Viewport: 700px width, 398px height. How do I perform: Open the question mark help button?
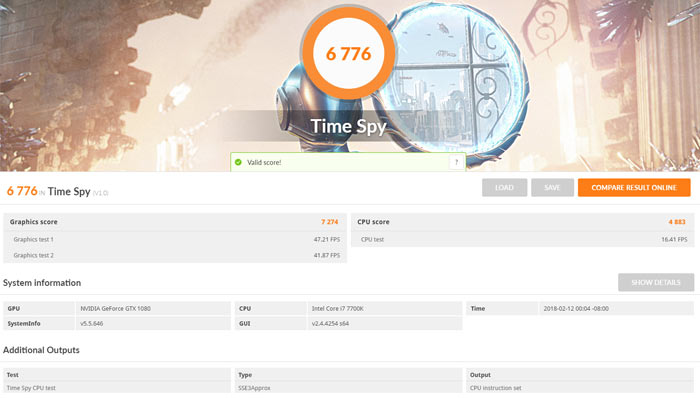tap(456, 162)
